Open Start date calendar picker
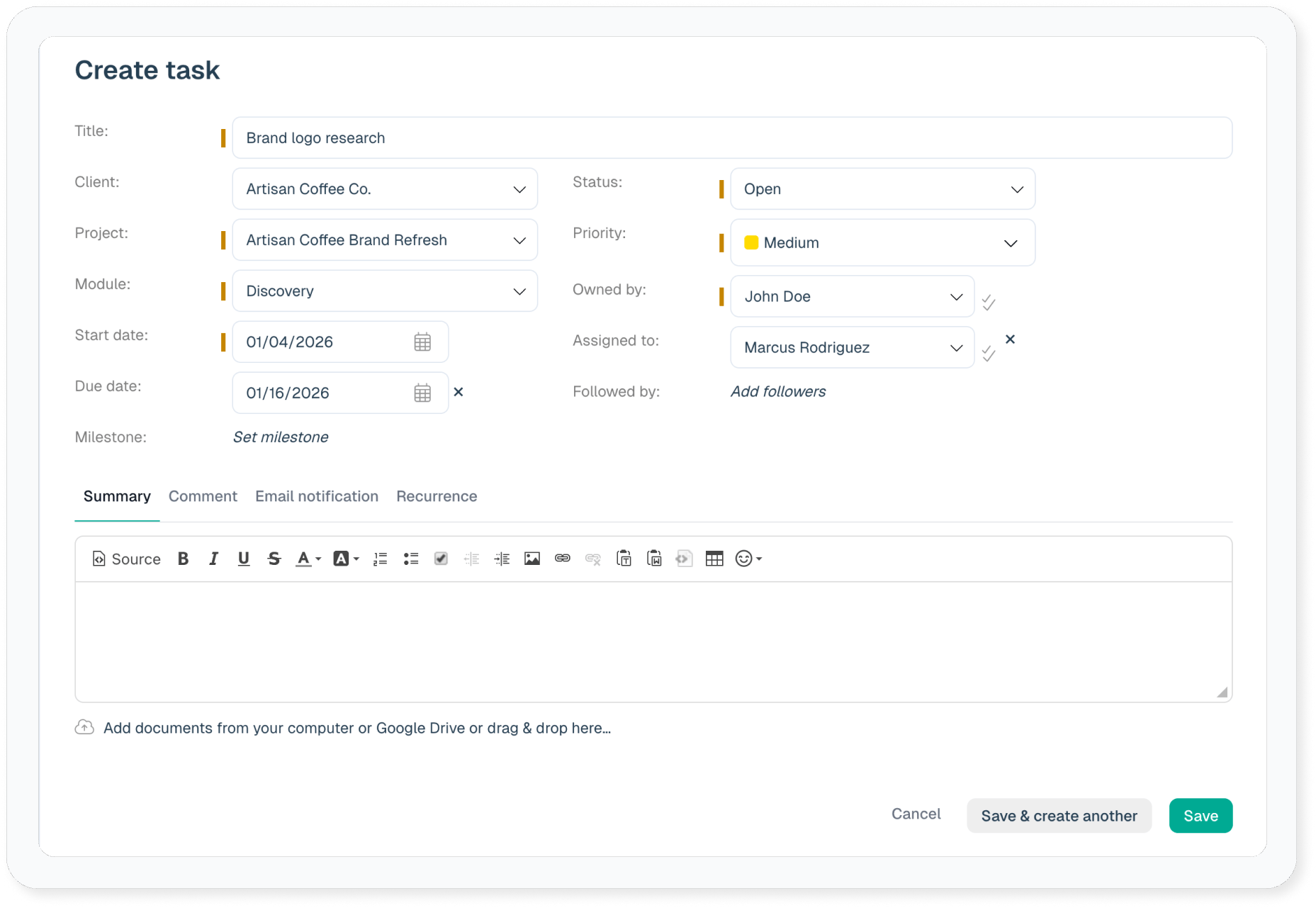The image size is (1316, 908). (x=422, y=342)
